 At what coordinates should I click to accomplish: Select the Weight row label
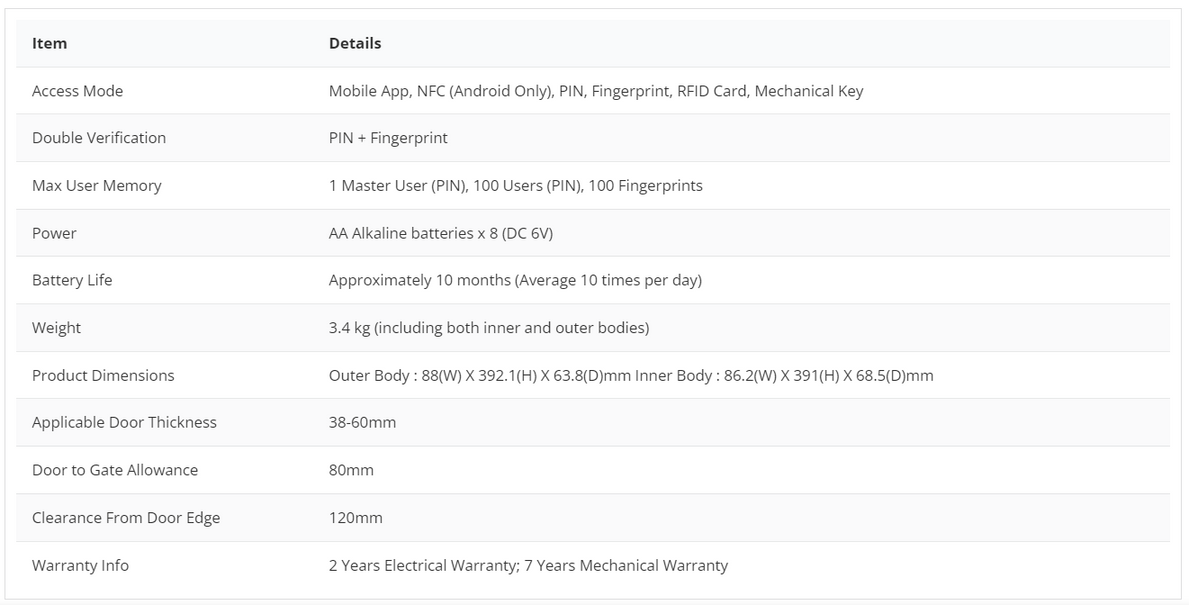56,328
